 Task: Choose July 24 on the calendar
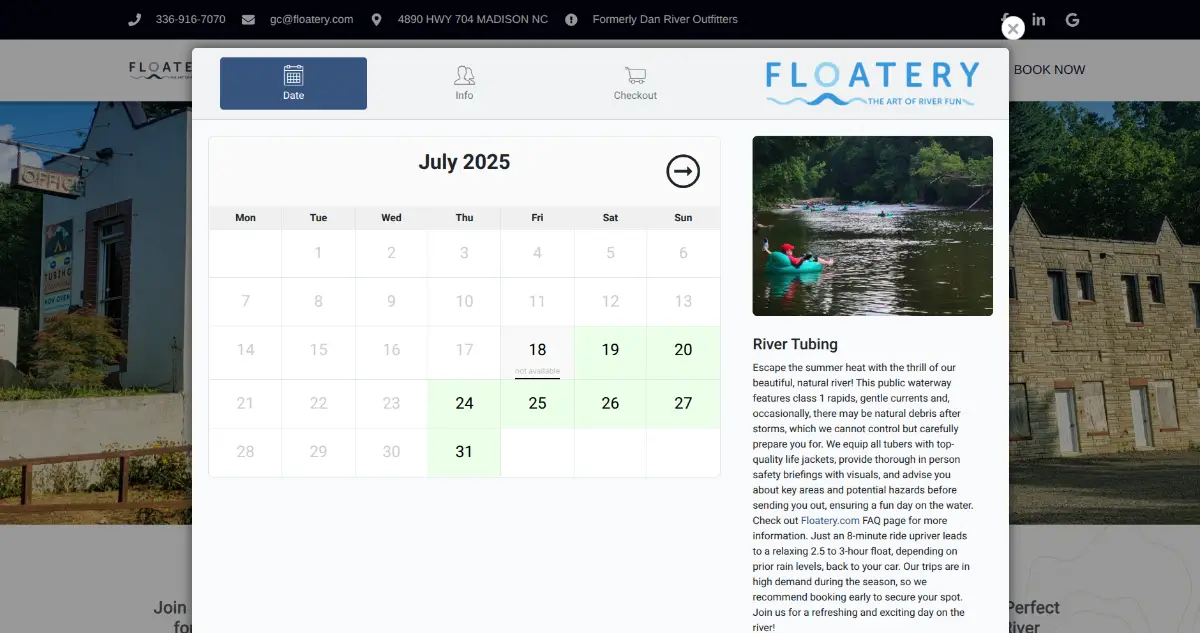tap(464, 404)
